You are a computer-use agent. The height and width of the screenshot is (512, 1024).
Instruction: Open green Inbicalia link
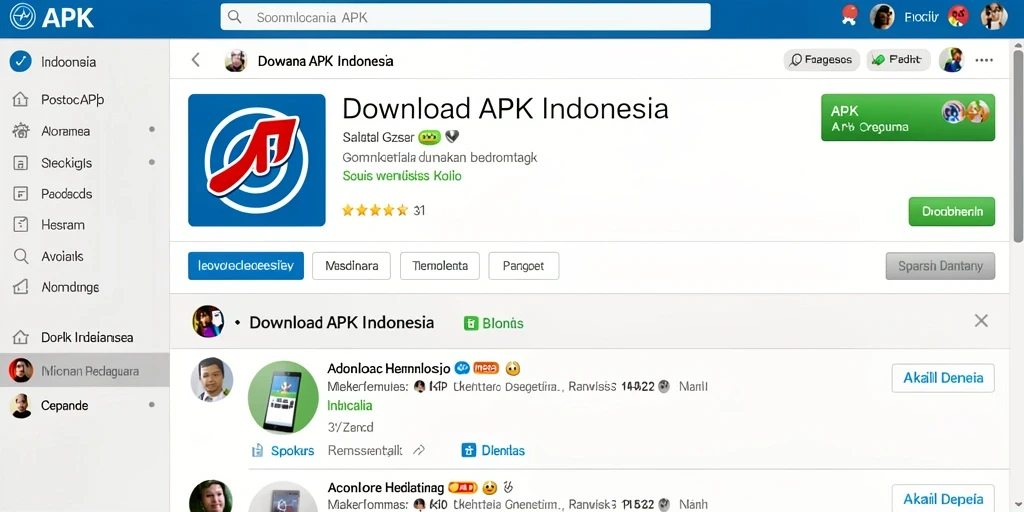pyautogui.click(x=349, y=406)
